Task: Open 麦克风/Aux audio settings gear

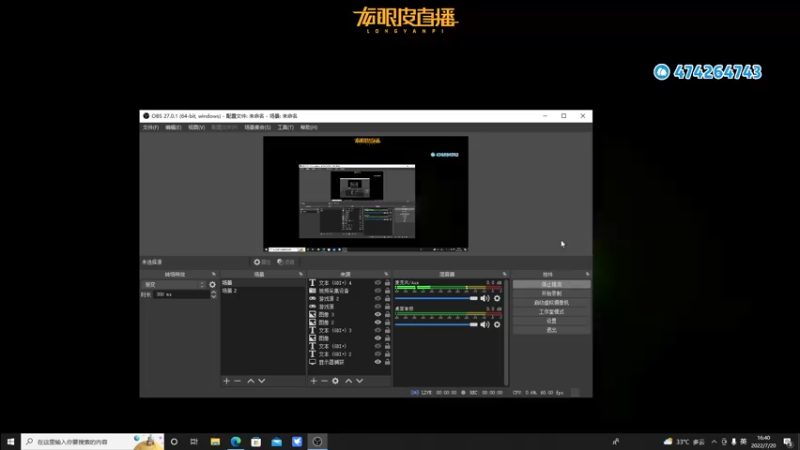Action: 497,298
